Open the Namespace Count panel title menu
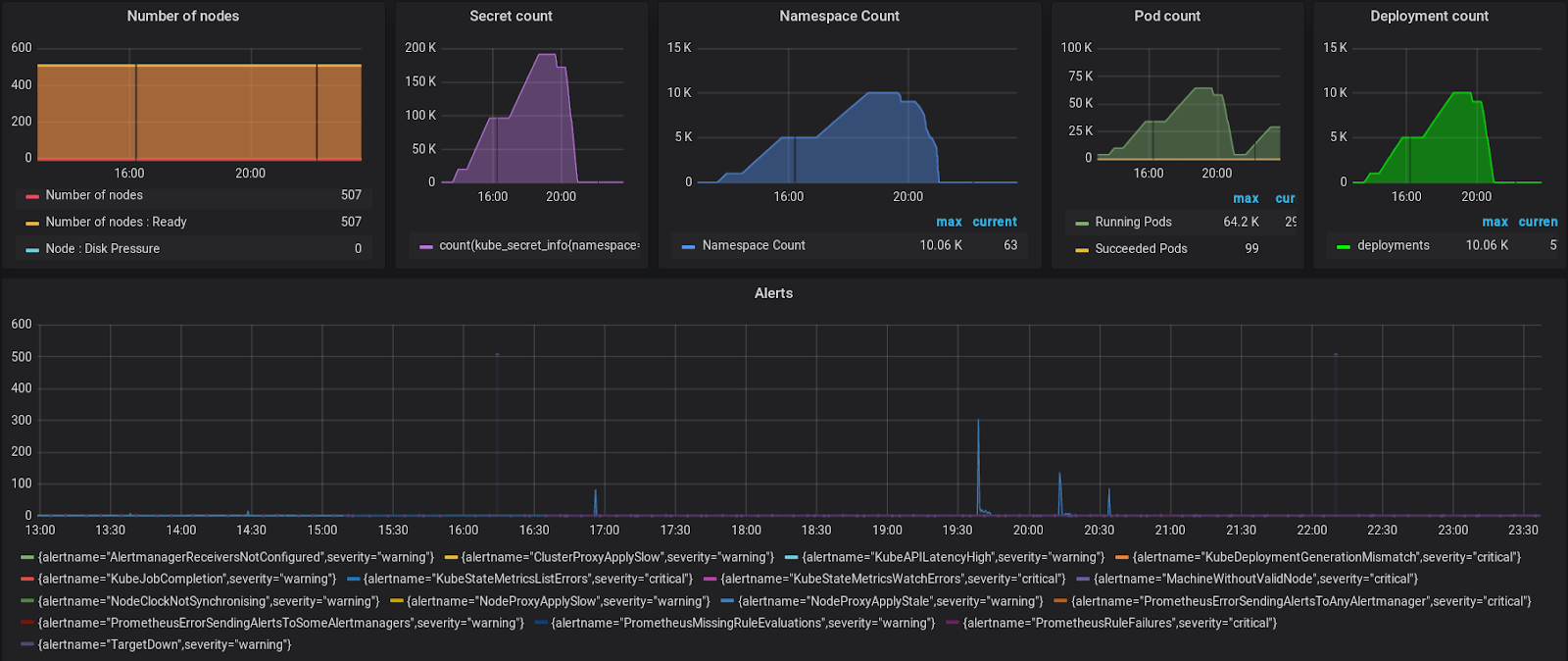 click(839, 16)
